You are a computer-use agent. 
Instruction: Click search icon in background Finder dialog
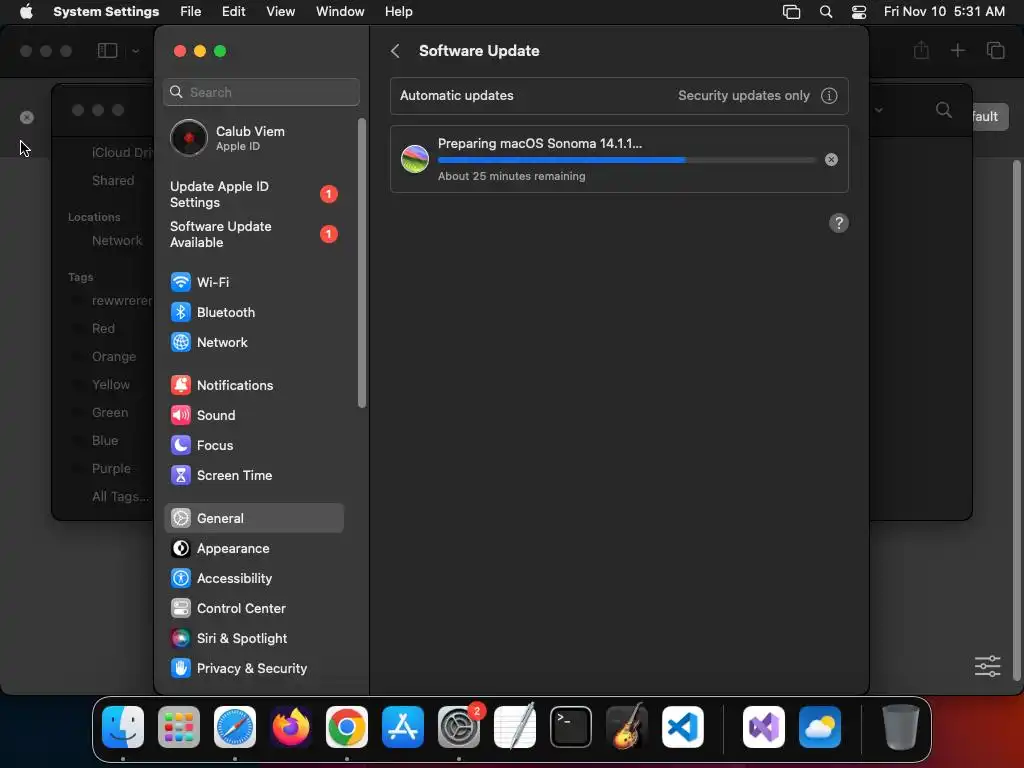943,110
